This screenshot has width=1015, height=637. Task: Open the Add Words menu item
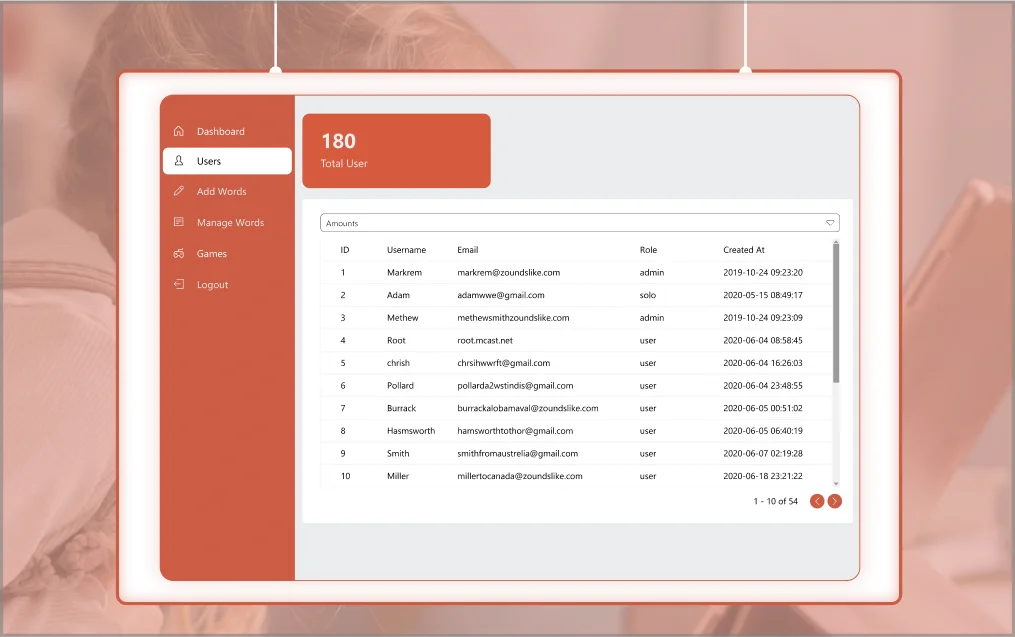point(221,192)
